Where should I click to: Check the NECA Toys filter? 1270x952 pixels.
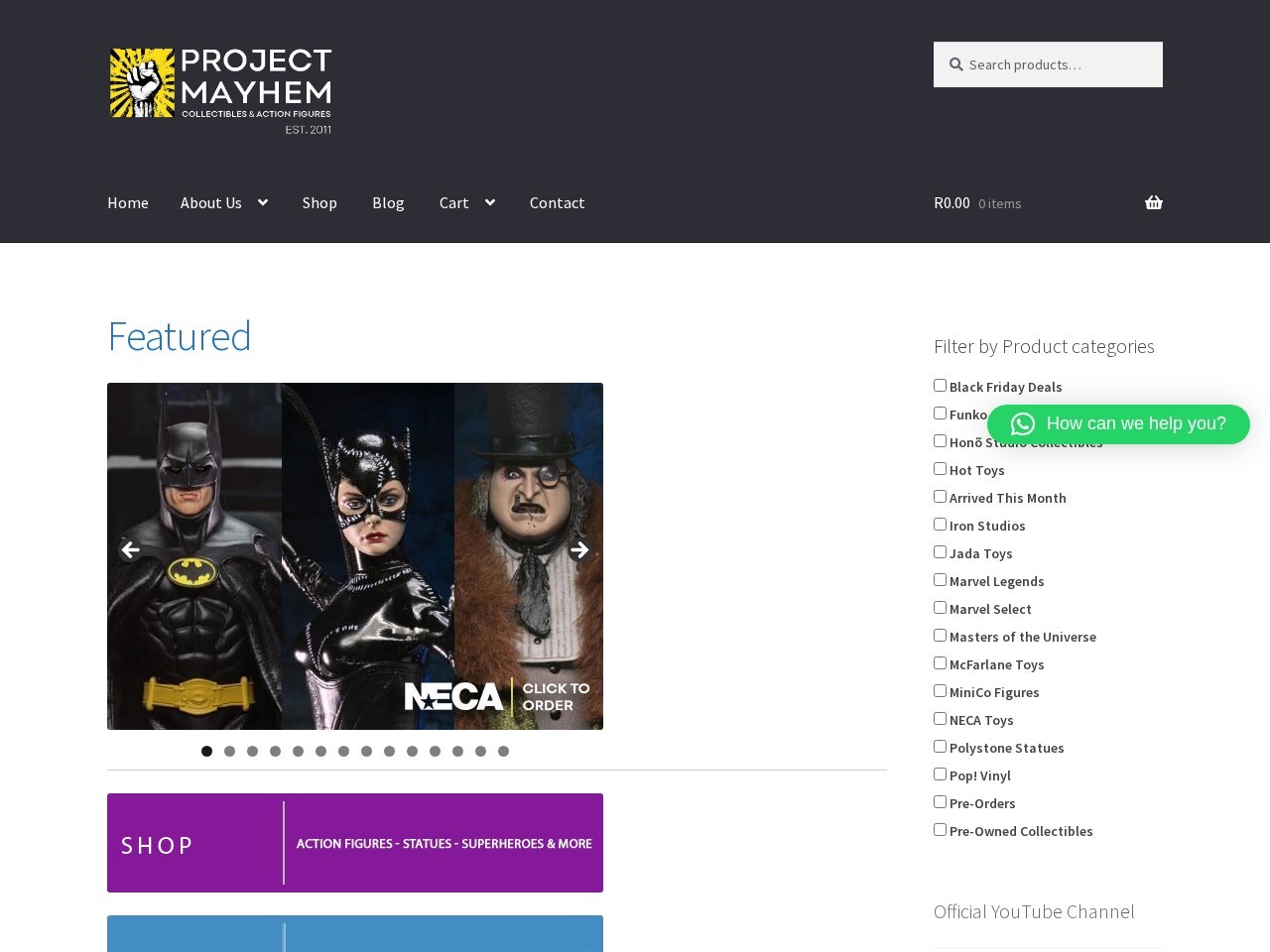940,718
